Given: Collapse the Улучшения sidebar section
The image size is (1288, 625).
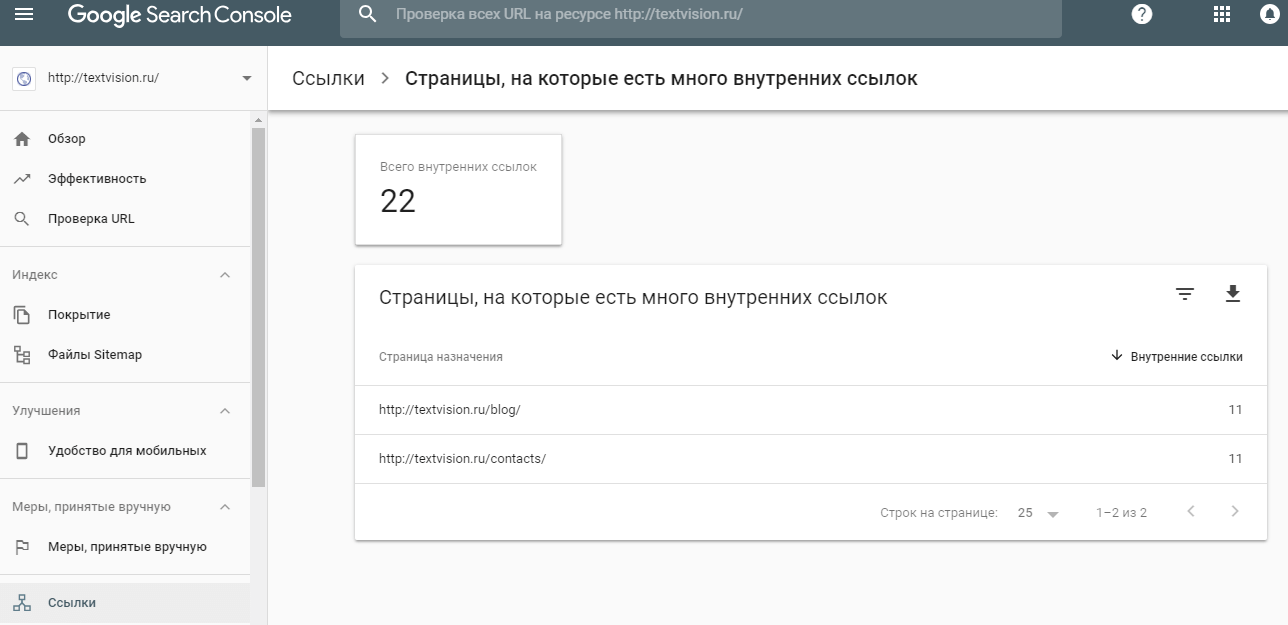Looking at the screenshot, I should (x=225, y=410).
